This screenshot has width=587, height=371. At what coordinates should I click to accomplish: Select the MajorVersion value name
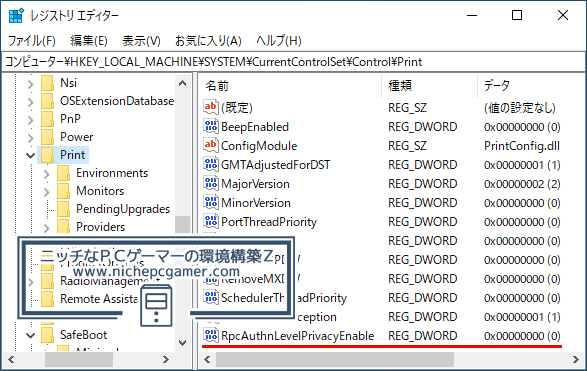255,184
